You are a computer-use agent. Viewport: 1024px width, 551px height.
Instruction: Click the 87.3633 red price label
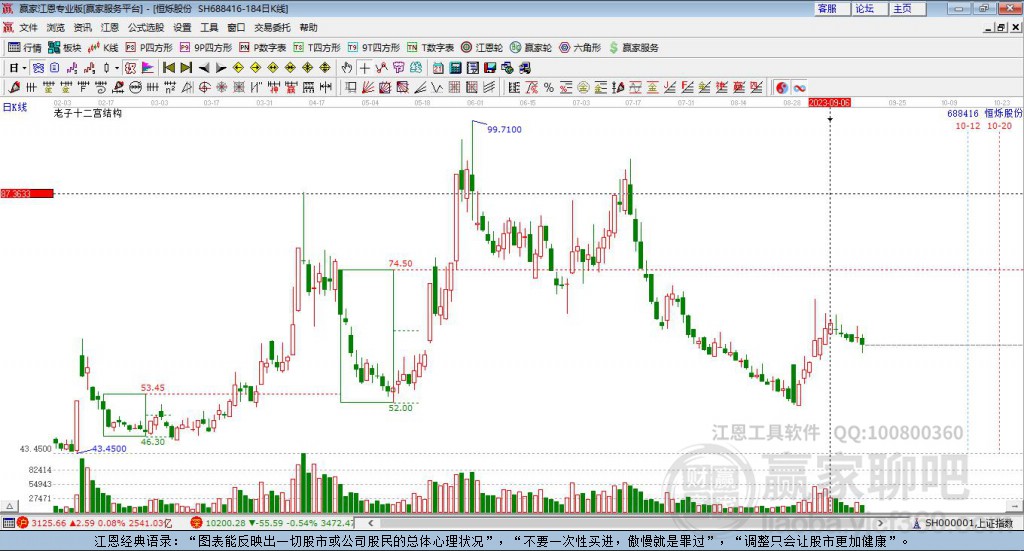27,194
